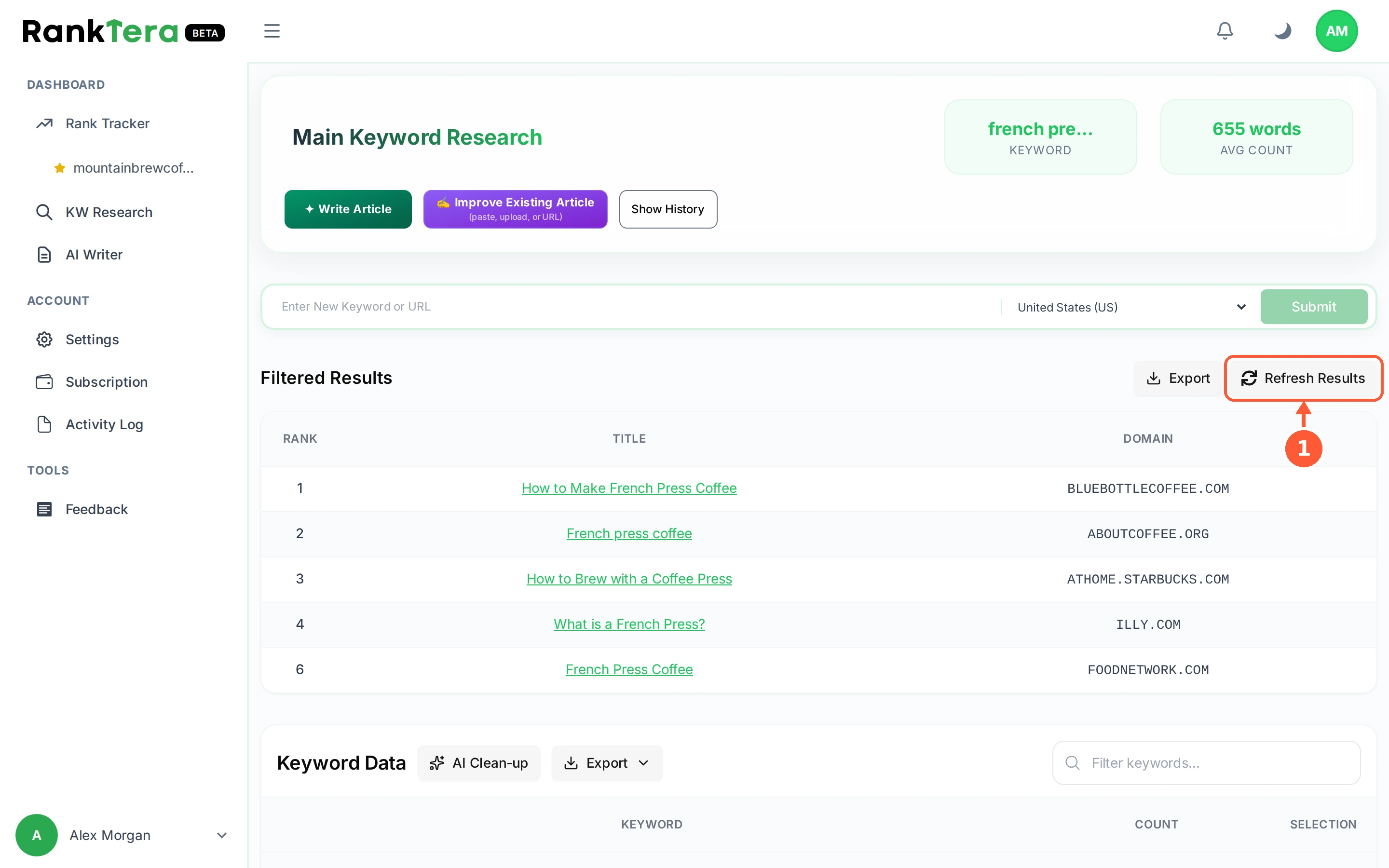Click the 655 words AVG COUNT card
This screenshot has width=1389, height=868.
point(1256,136)
